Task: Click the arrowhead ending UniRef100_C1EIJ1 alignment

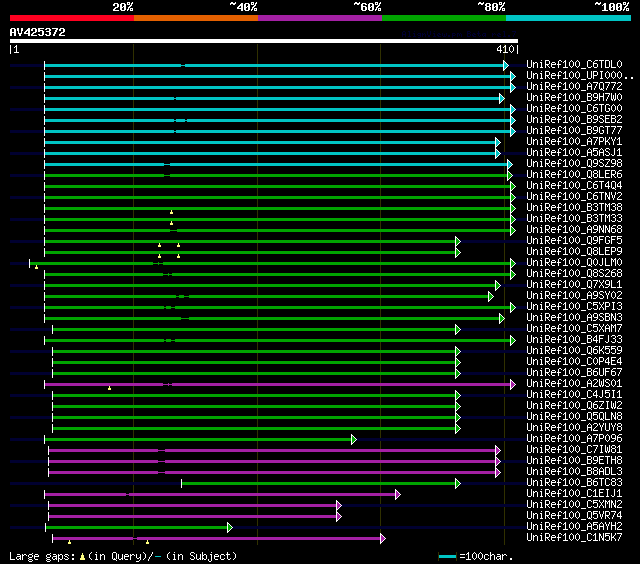Action: pyautogui.click(x=398, y=495)
